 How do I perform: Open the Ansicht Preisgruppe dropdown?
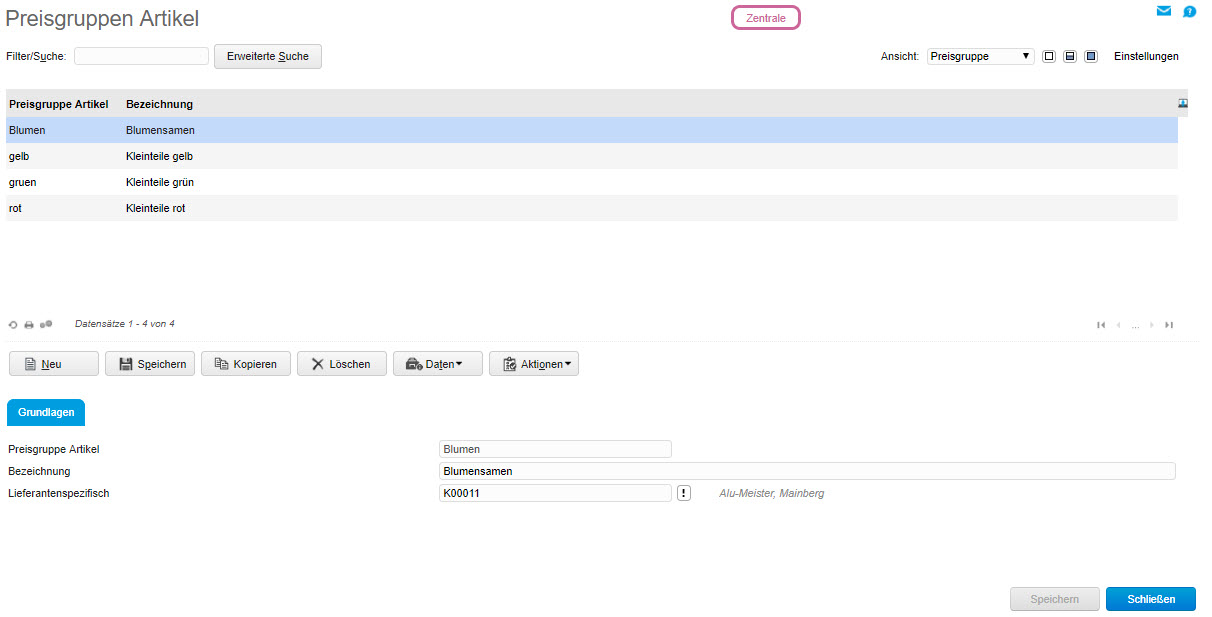(980, 57)
